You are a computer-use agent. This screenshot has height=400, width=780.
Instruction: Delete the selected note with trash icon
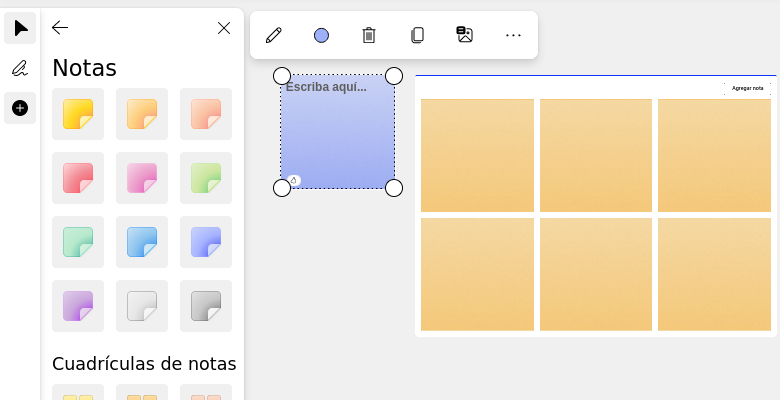(x=369, y=35)
